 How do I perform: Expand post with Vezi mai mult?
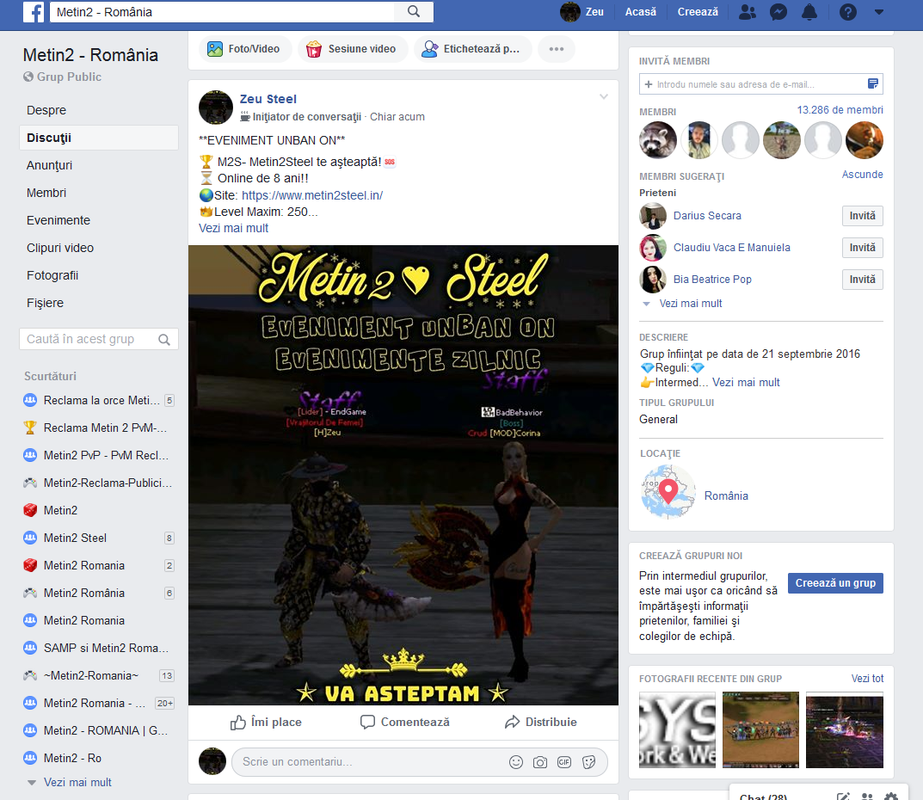(x=233, y=228)
